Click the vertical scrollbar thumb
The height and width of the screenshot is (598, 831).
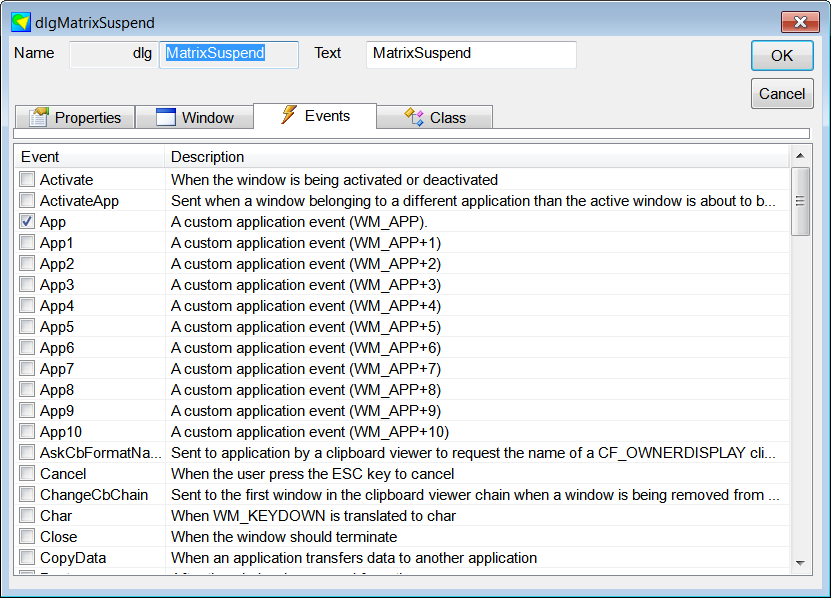point(800,201)
